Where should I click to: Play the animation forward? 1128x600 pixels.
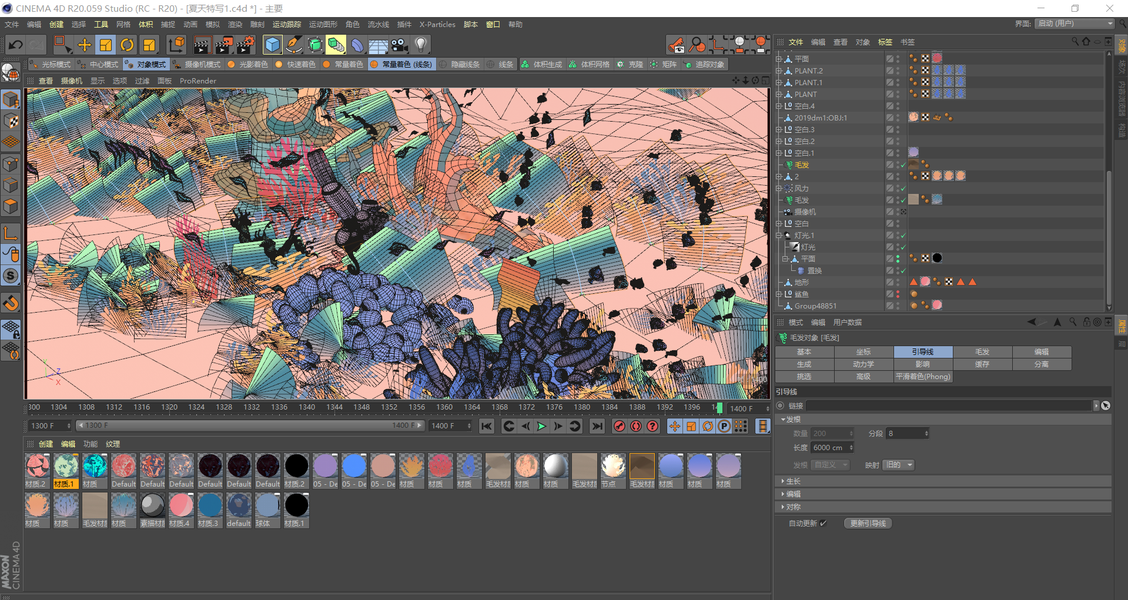[542, 427]
